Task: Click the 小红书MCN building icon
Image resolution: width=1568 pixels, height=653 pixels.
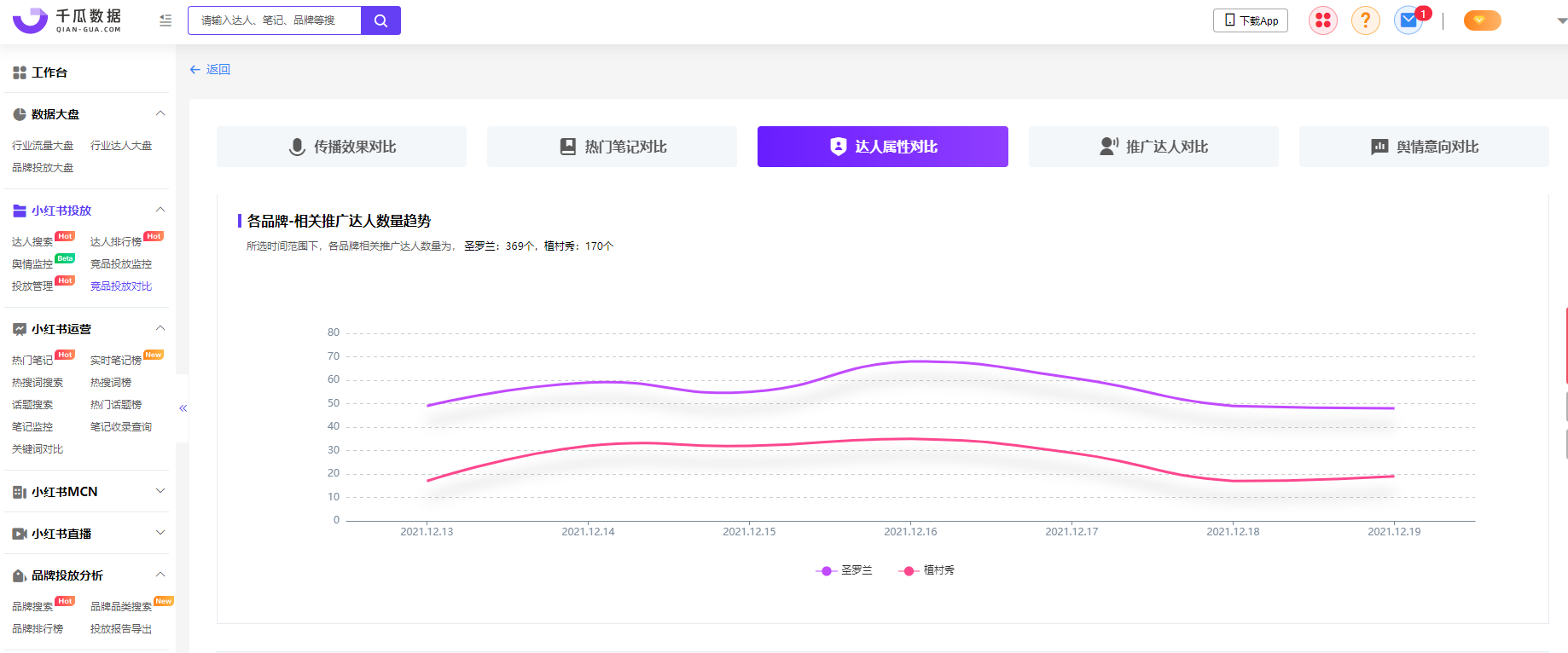Action: tap(20, 492)
